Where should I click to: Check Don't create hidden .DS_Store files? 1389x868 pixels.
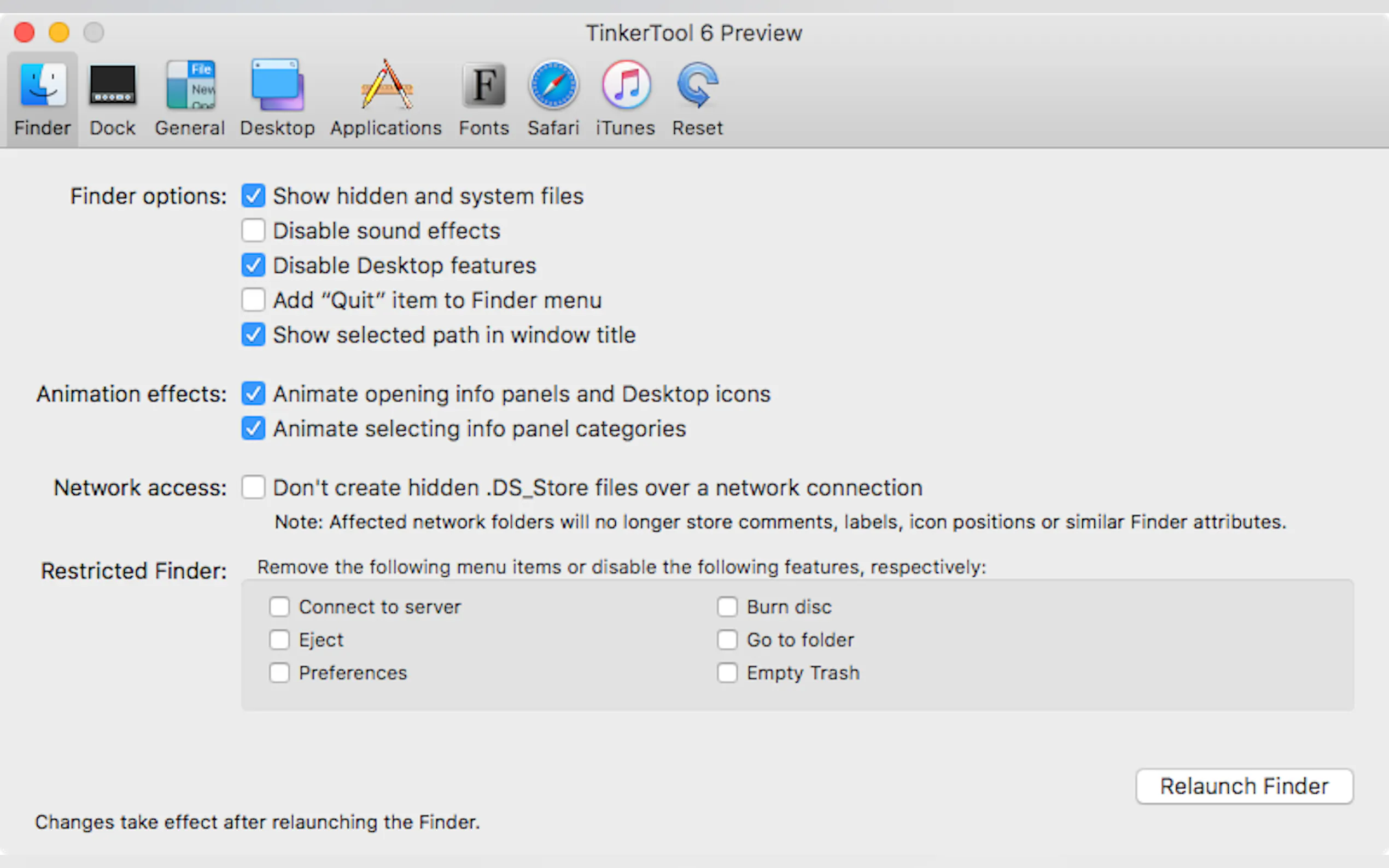coord(253,488)
